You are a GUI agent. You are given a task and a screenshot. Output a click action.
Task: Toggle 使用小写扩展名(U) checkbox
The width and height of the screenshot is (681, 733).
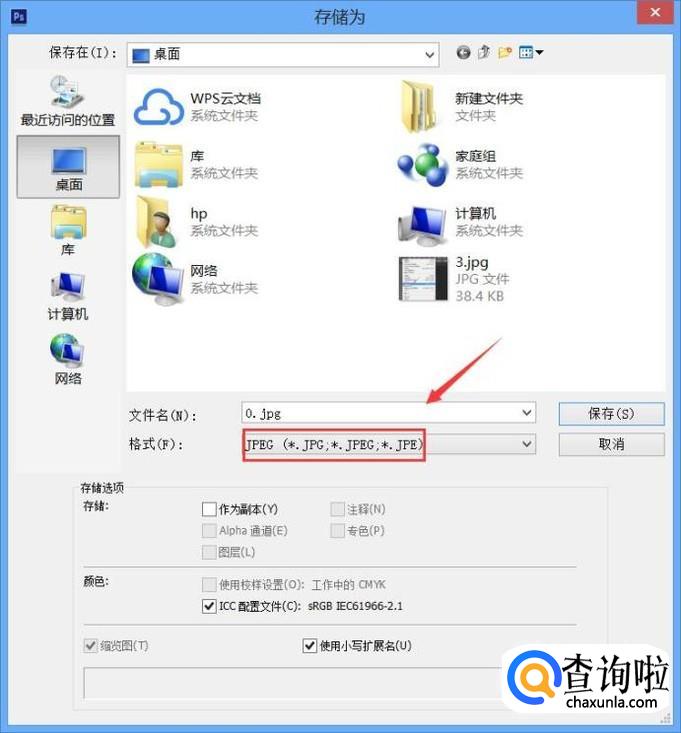tap(309, 646)
